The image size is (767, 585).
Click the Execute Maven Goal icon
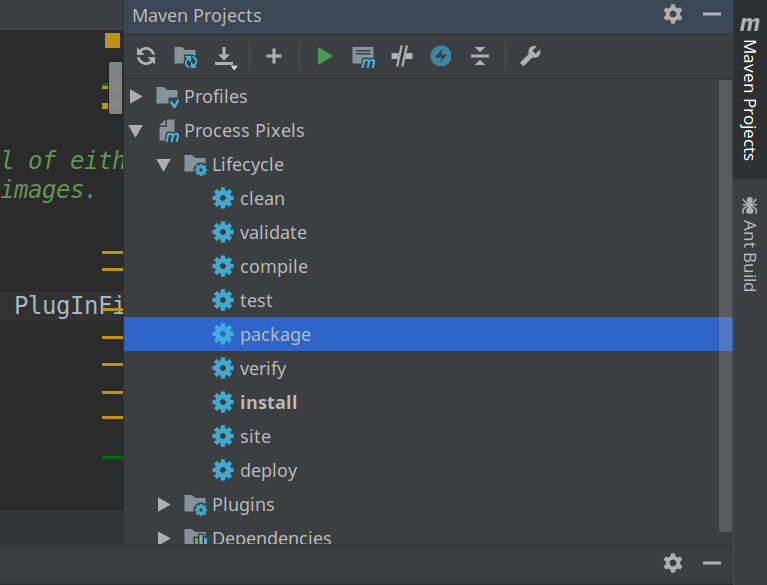[x=363, y=57]
